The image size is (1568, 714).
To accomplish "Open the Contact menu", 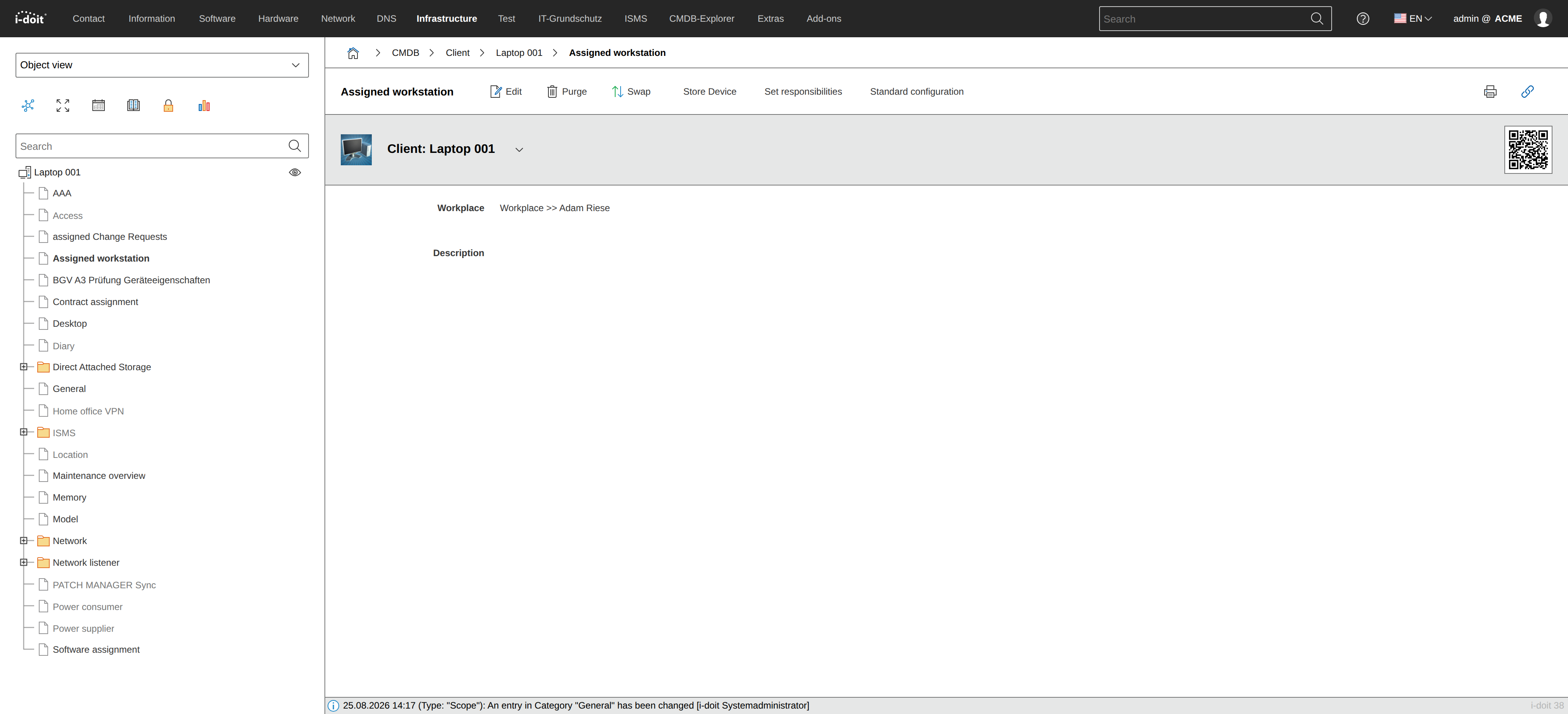I will 89,19.
